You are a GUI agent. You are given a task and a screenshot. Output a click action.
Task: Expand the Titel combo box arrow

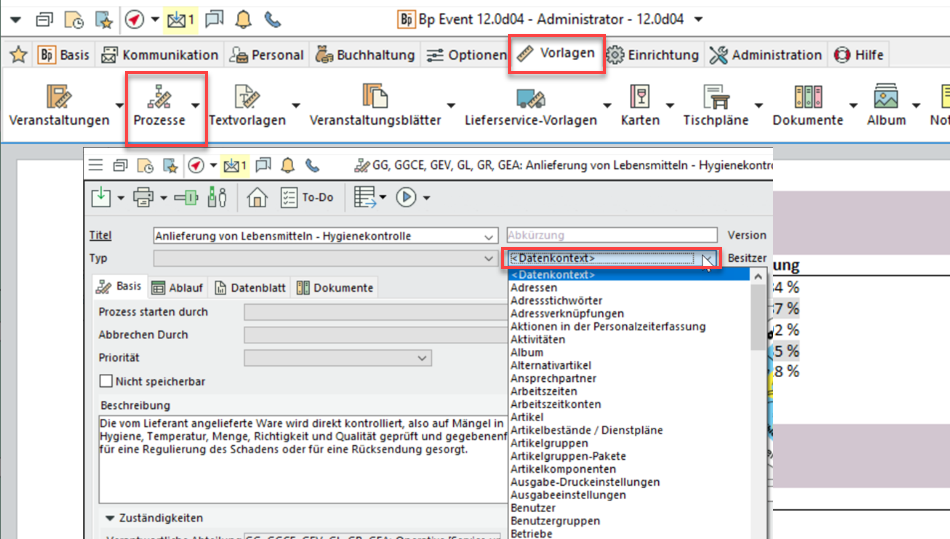click(488, 236)
